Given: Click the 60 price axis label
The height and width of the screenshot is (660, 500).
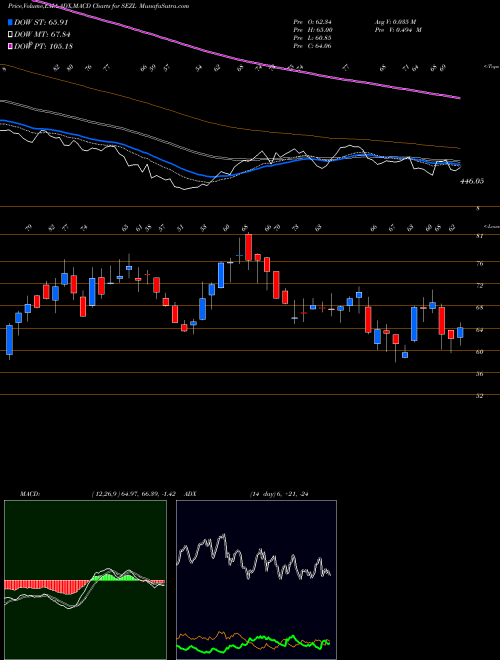Looking at the screenshot, I should coord(479,352).
